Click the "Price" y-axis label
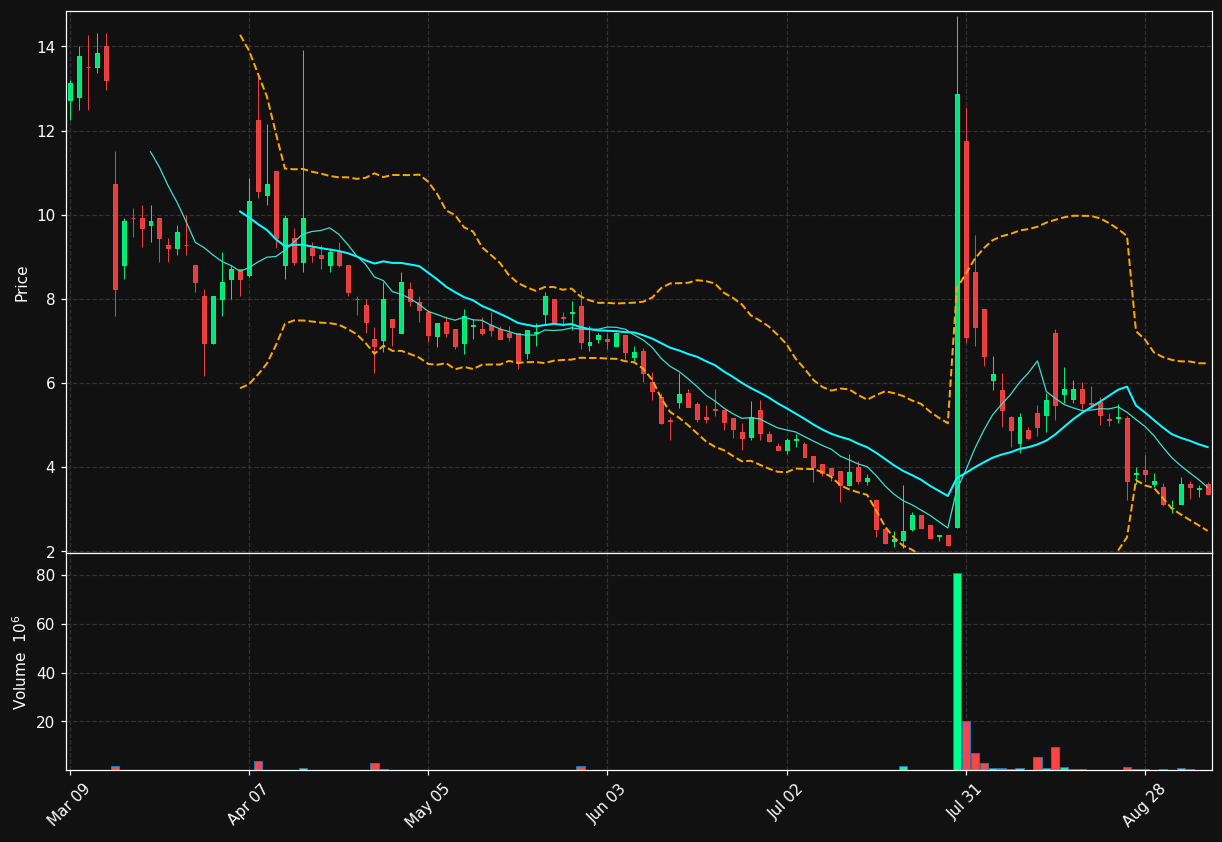Image resolution: width=1222 pixels, height=842 pixels. coord(21,283)
